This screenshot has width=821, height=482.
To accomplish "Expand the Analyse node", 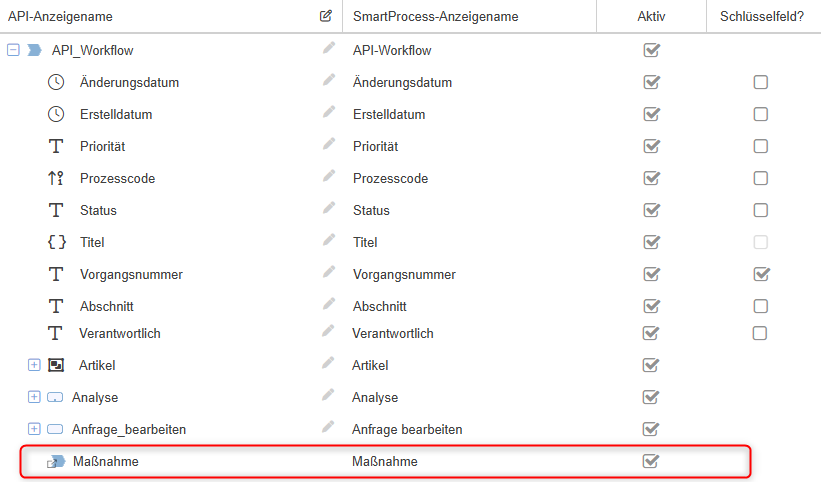I will [x=34, y=397].
